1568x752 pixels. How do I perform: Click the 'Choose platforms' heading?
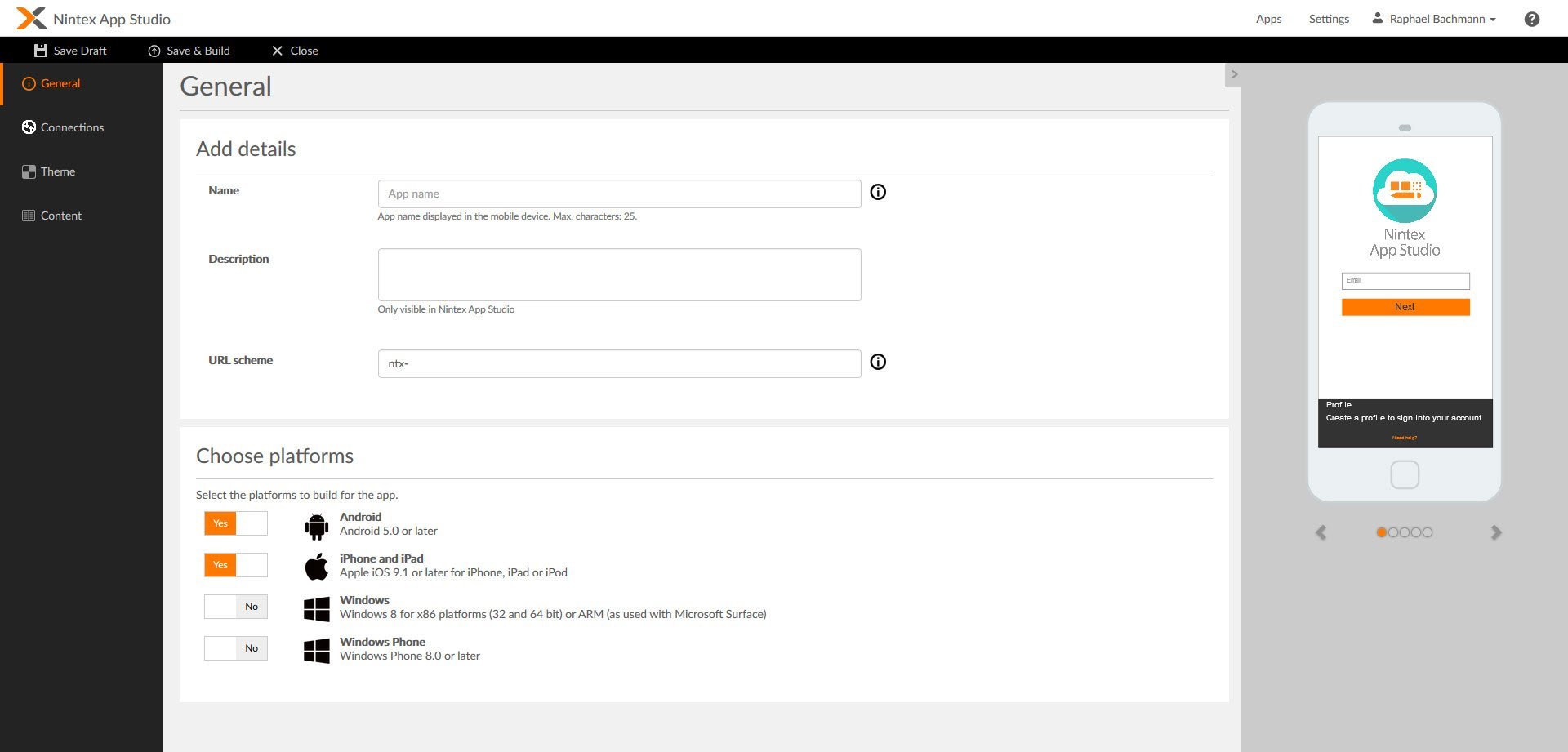pos(274,456)
